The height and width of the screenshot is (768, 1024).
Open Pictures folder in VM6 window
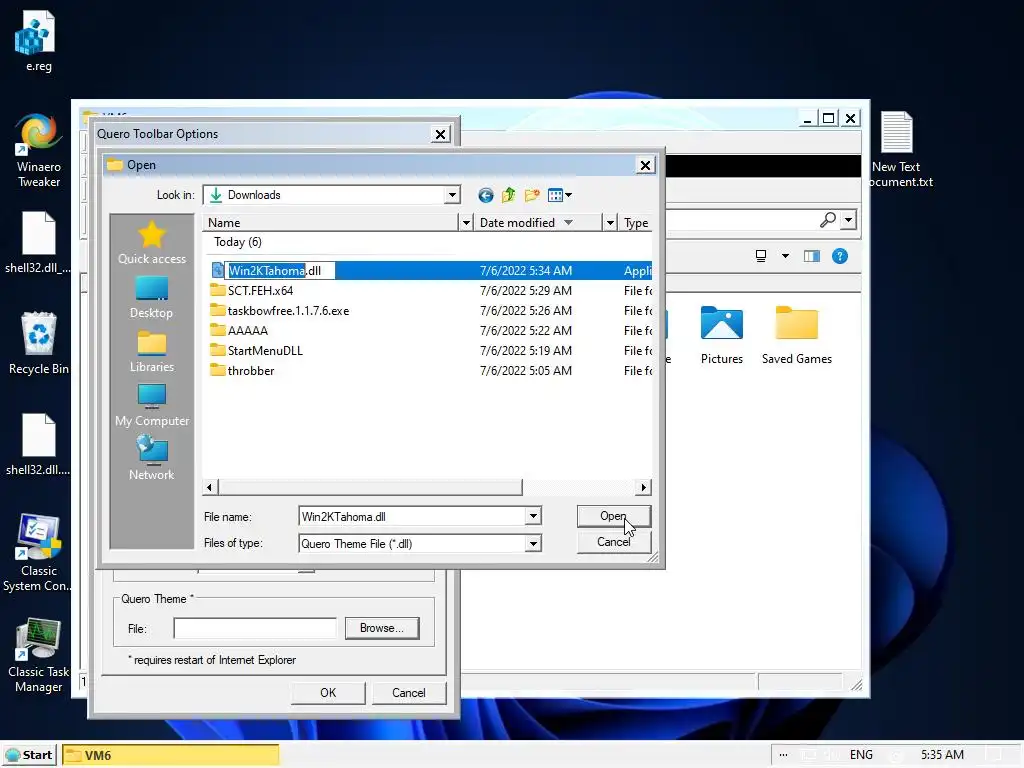tap(722, 335)
